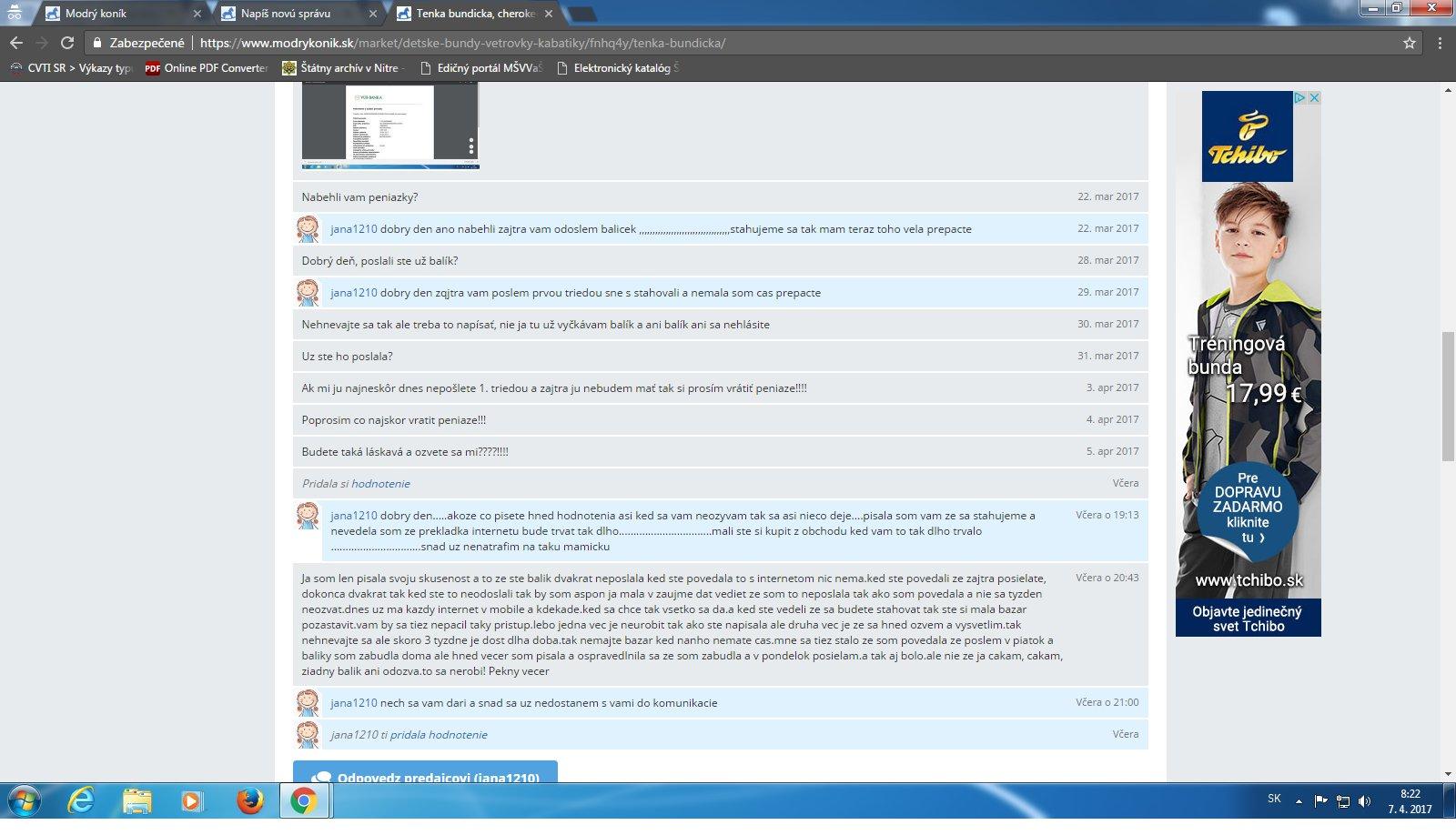This screenshot has height=835, width=1456.
Task: Open jana1210 profile in first reply
Action: 353,229
